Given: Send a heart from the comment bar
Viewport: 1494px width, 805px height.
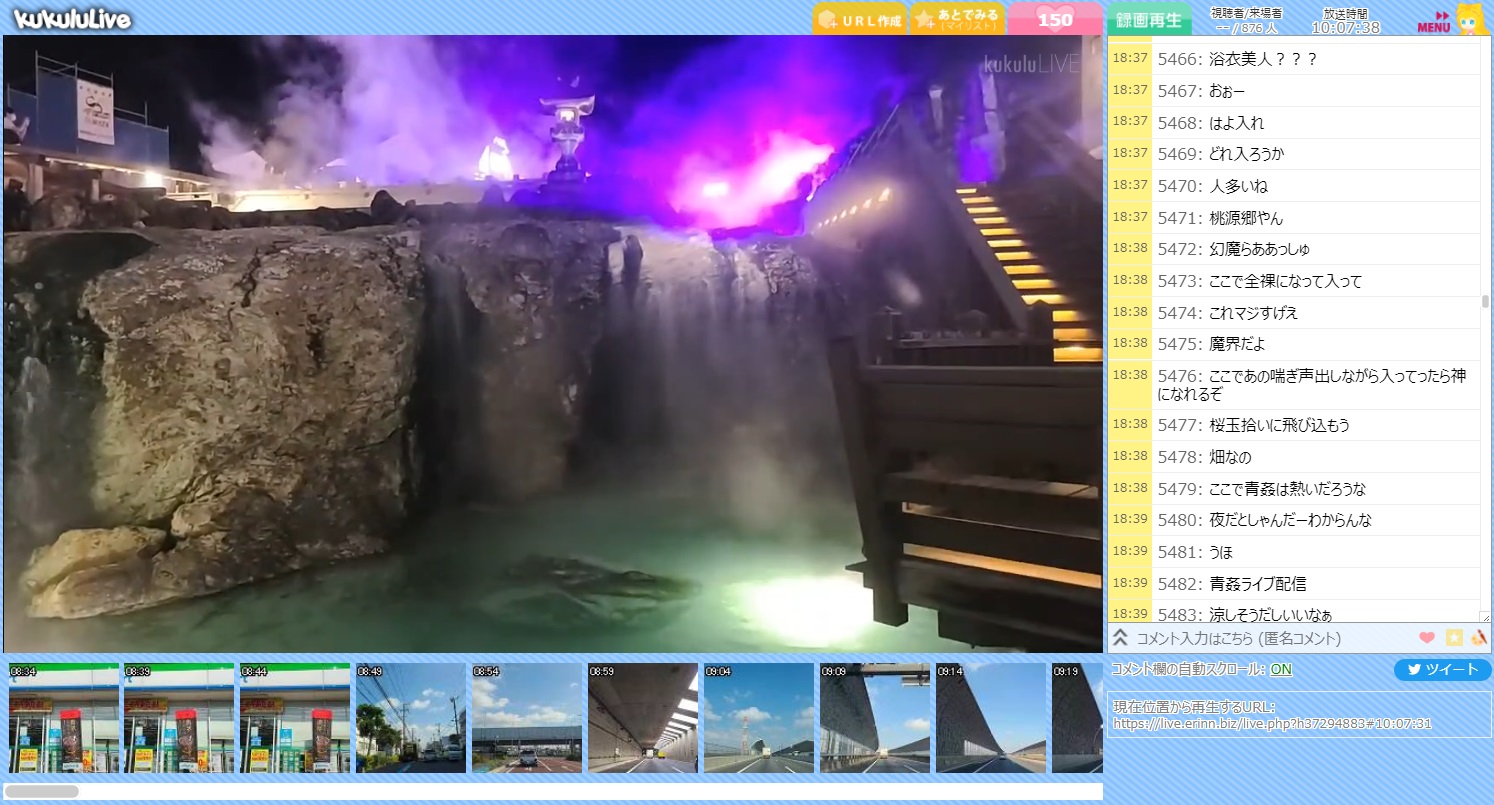Looking at the screenshot, I should (x=1427, y=638).
